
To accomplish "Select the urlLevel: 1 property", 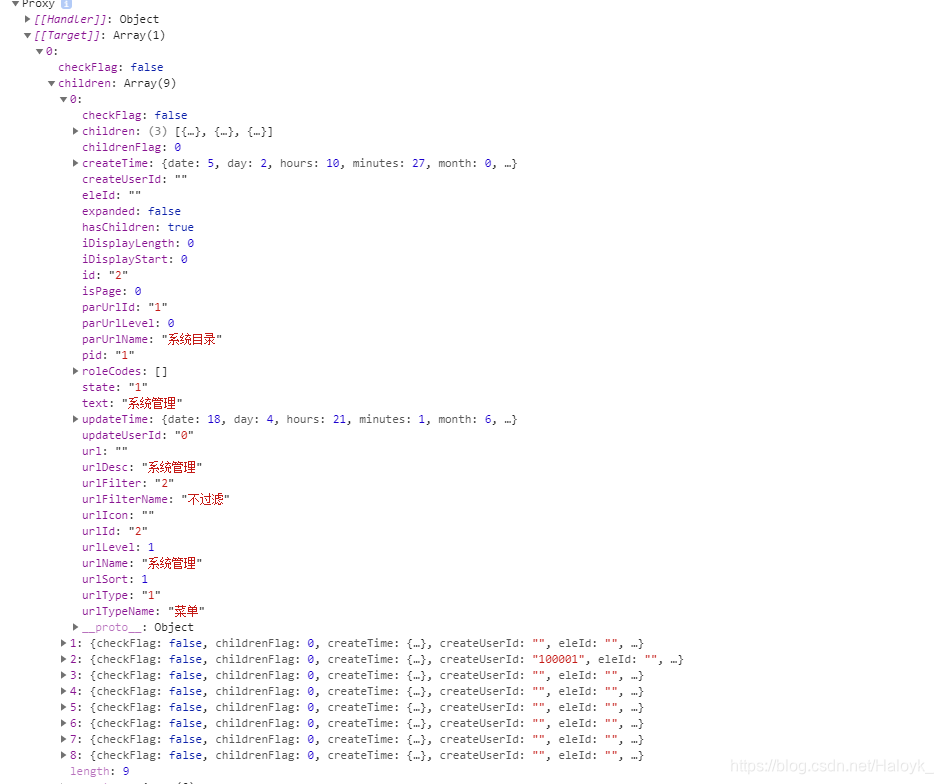I will coord(118,547).
